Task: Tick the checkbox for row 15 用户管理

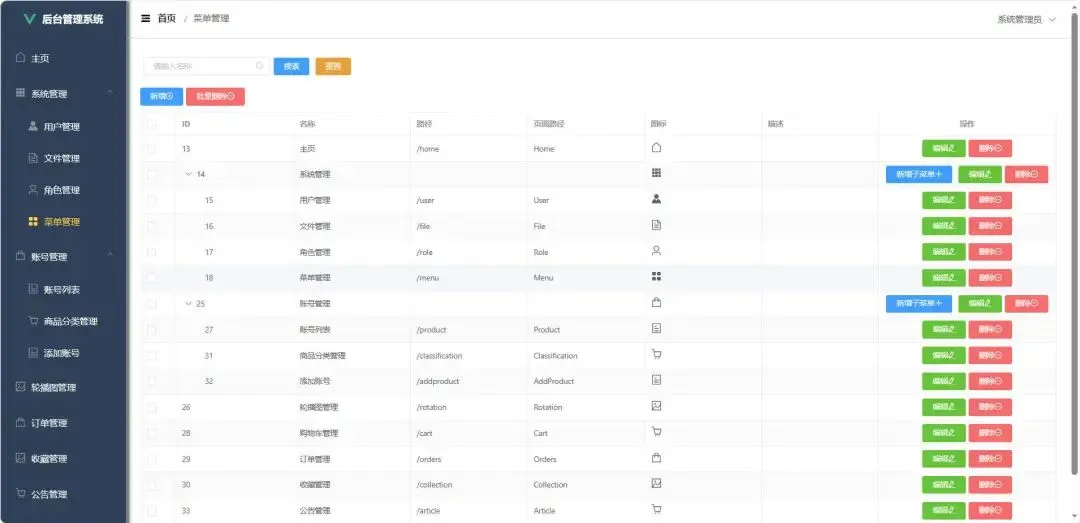Action: click(152, 201)
